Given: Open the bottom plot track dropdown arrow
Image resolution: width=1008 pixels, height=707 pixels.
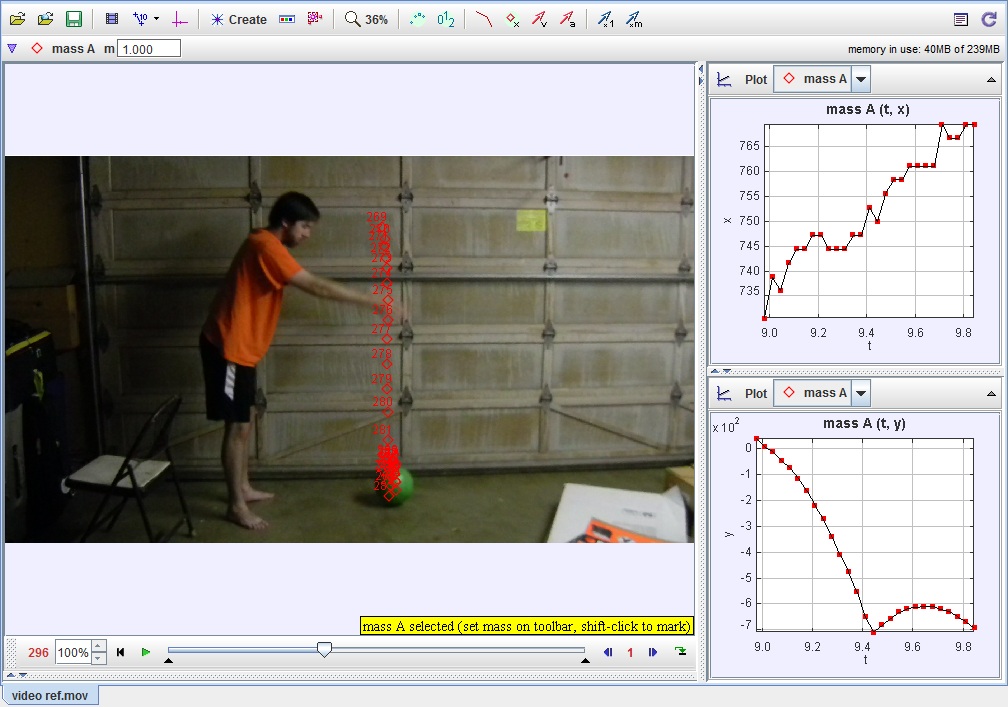Looking at the screenshot, I should [861, 393].
